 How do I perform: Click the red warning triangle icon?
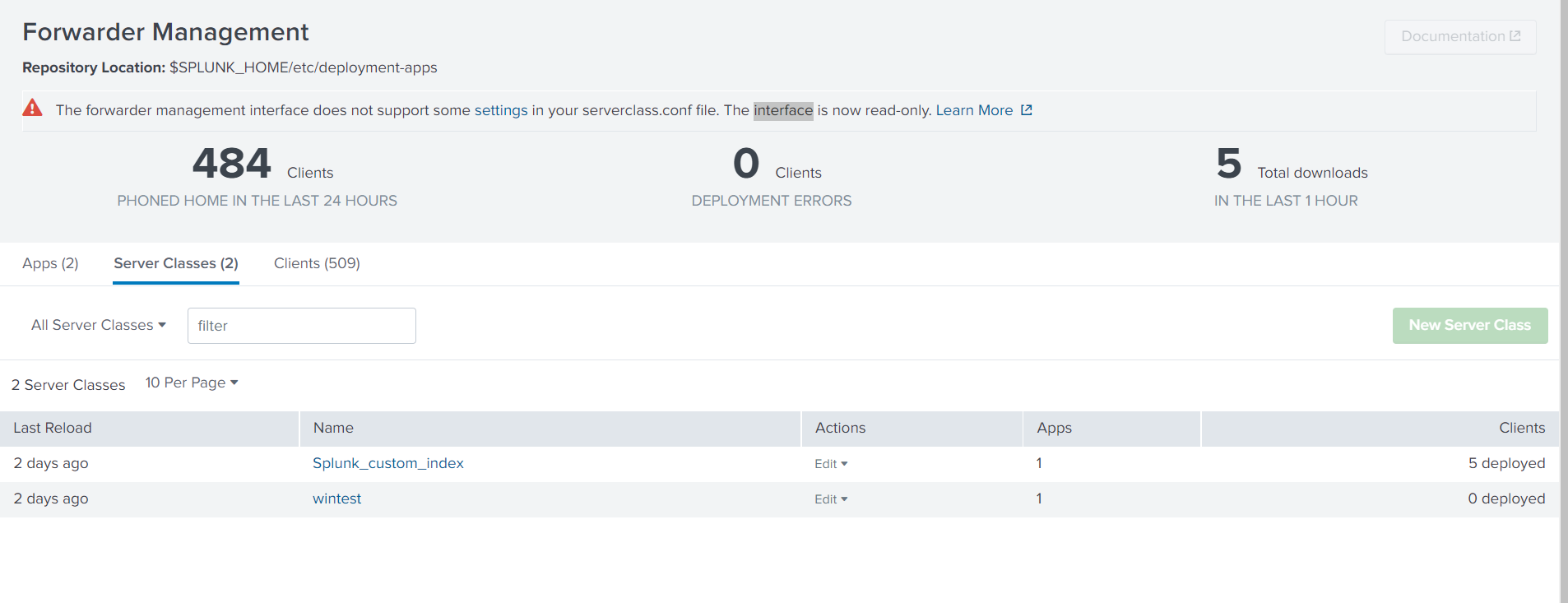pyautogui.click(x=32, y=108)
